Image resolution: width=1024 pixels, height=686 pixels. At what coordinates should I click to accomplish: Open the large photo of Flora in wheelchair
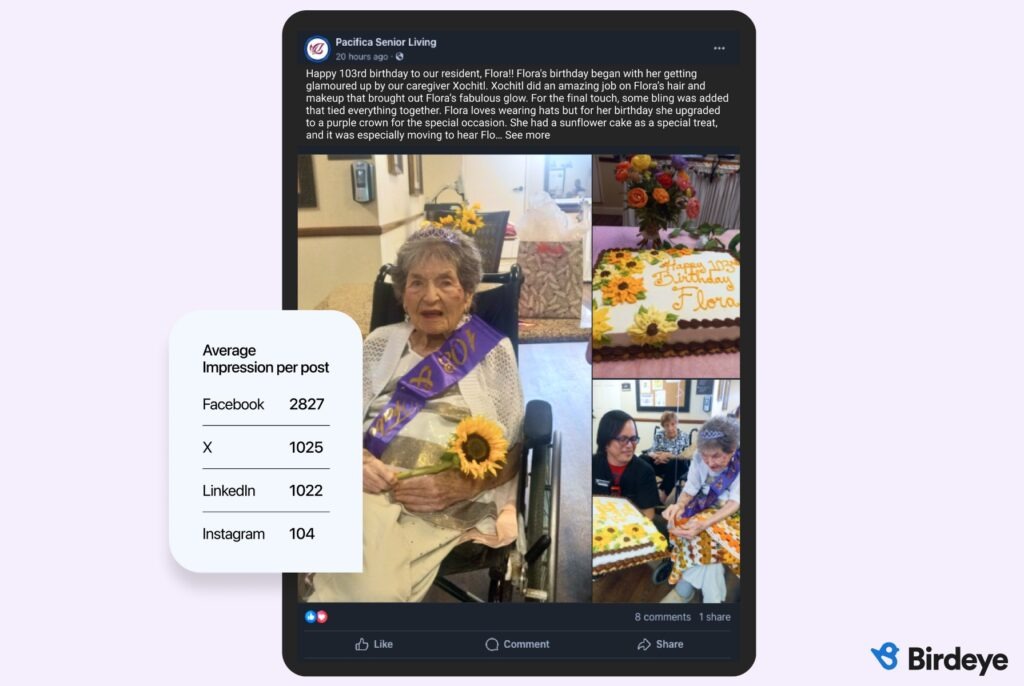click(x=445, y=378)
